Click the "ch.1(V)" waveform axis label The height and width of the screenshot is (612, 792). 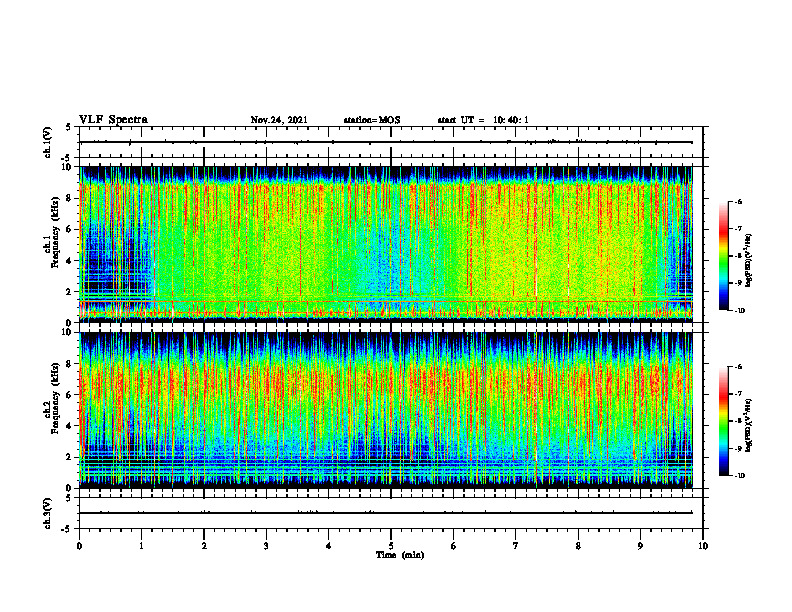coord(47,142)
